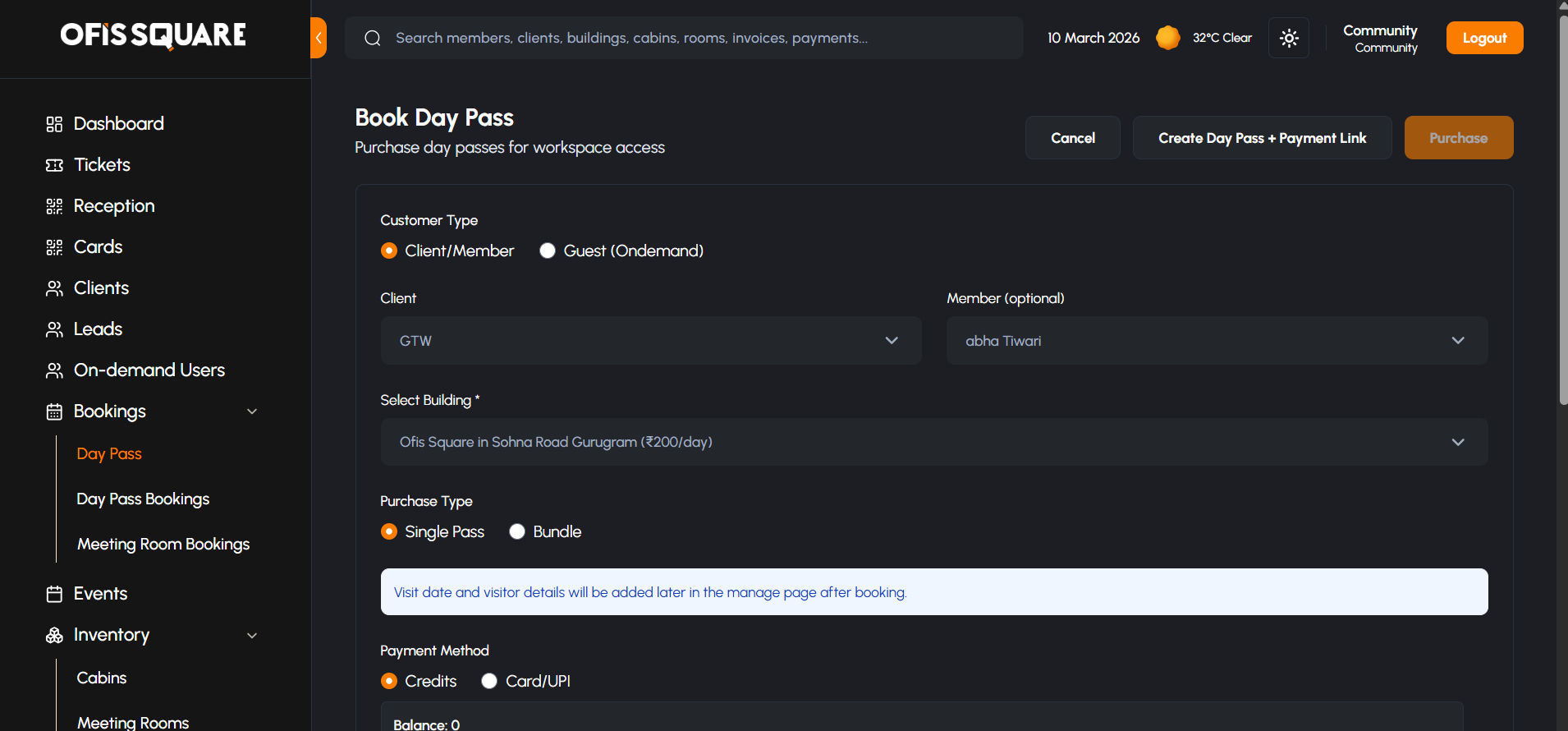Viewport: 1568px width, 731px height.
Task: Open the Member dropdown showing abha Tiwari
Action: (x=1217, y=341)
